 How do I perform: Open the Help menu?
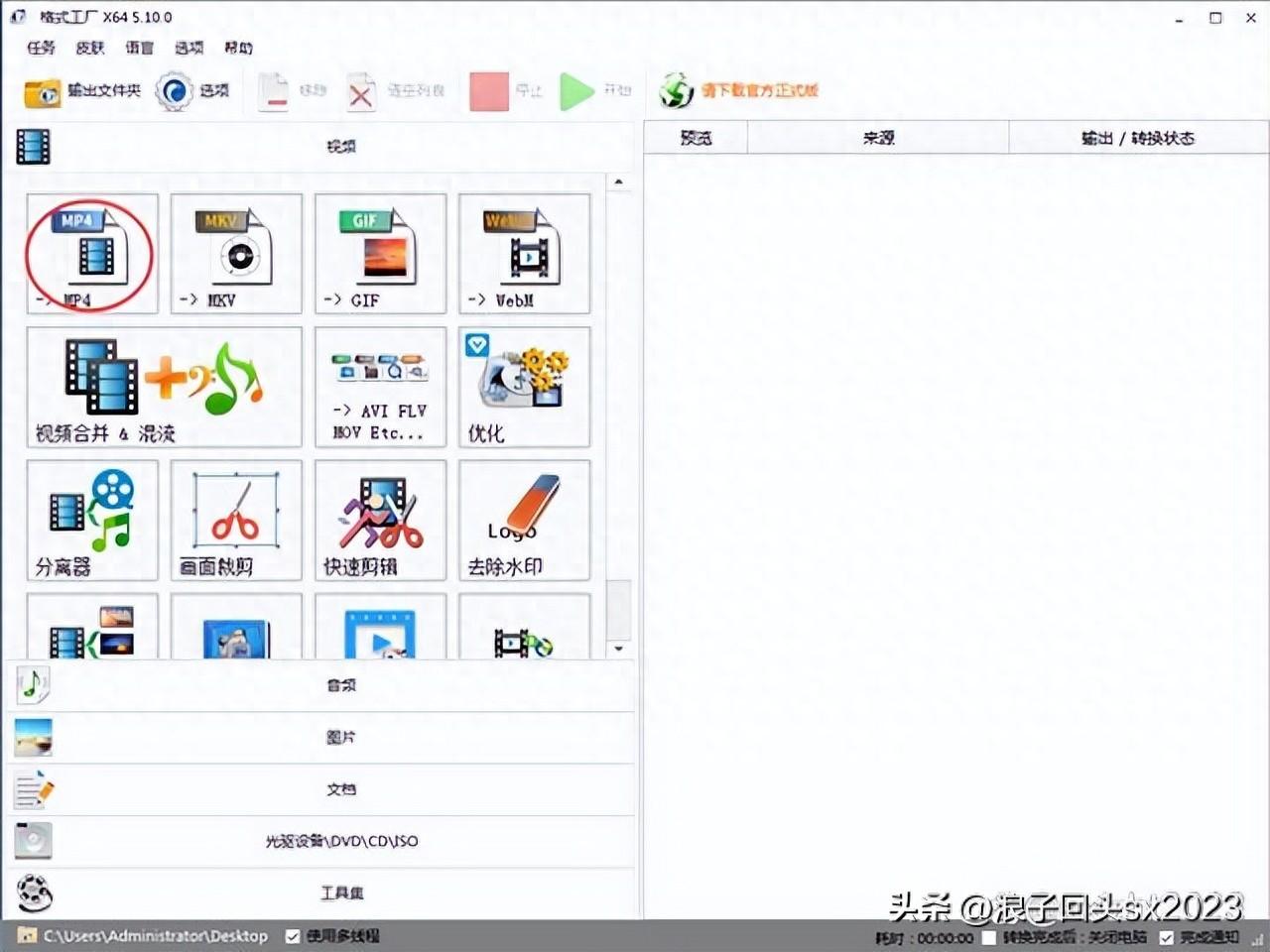pyautogui.click(x=238, y=48)
